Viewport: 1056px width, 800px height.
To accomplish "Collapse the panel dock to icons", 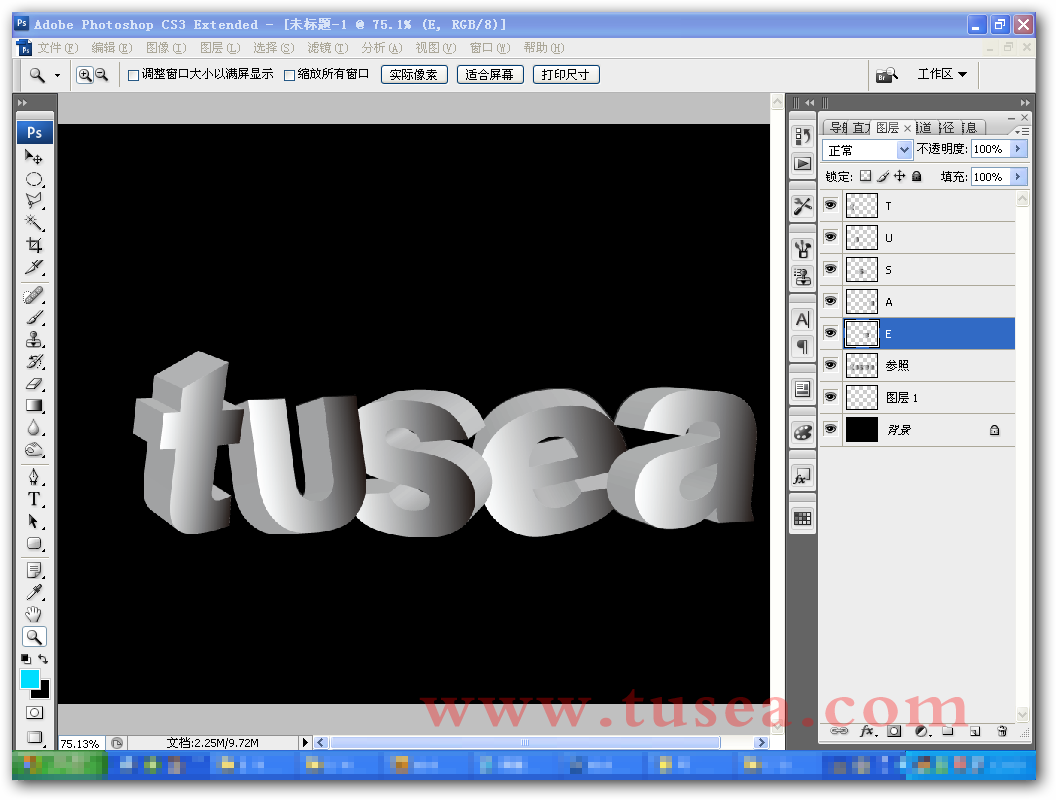I will [x=1025, y=102].
